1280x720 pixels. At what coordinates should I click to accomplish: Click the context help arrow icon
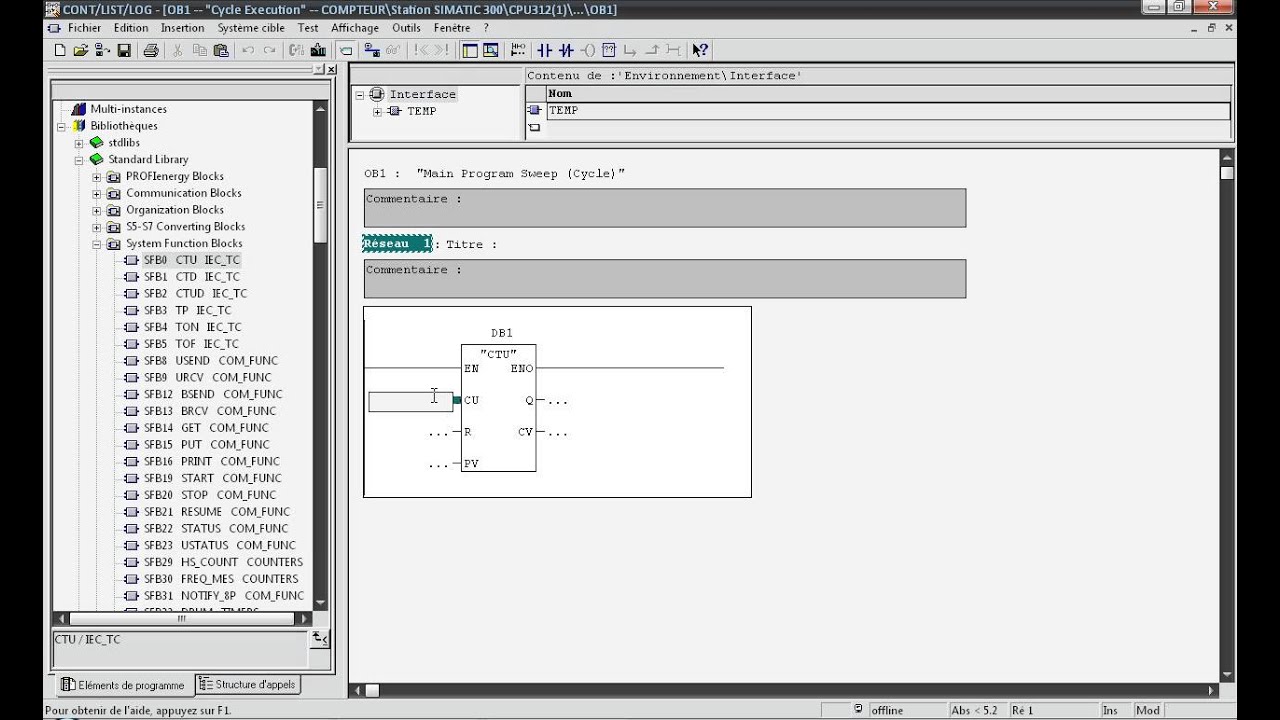(699, 50)
